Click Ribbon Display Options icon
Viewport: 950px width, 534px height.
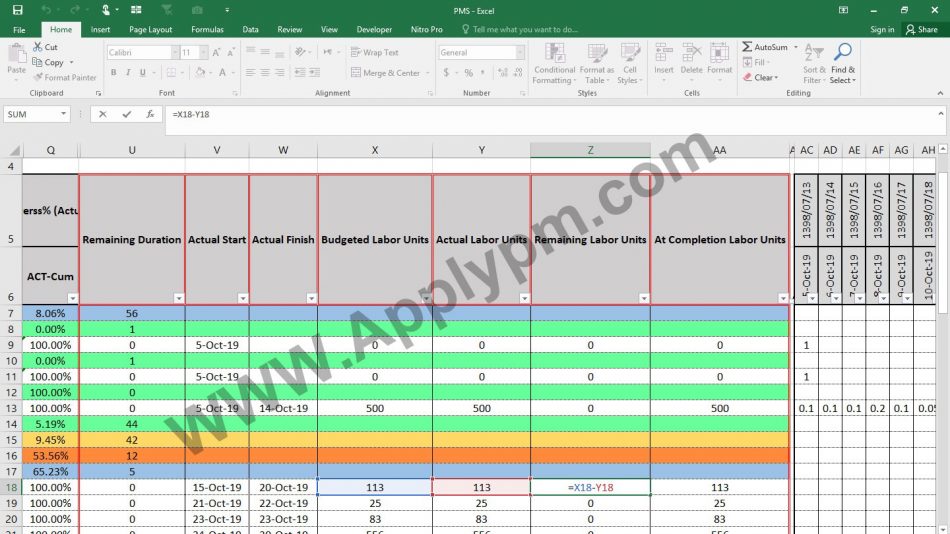tap(843, 10)
